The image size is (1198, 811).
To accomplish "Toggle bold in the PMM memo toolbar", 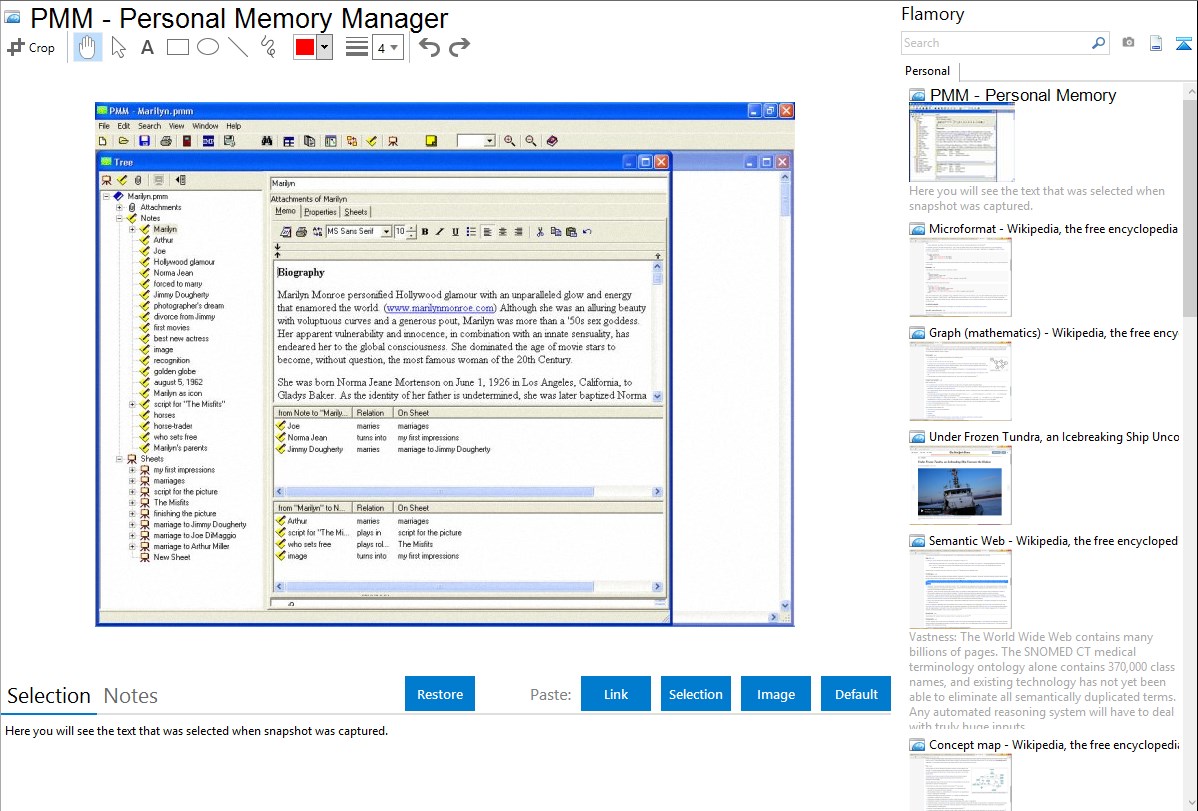I will pos(425,232).
